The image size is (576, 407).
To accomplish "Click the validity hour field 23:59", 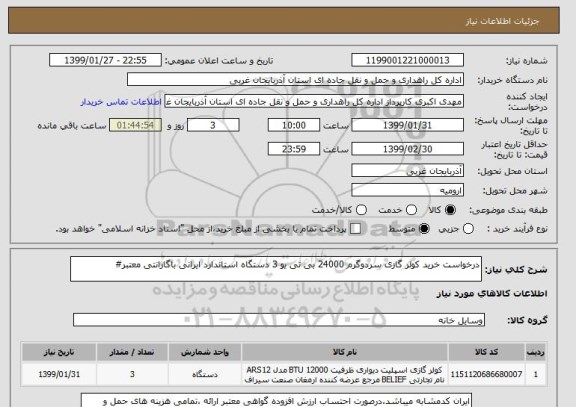I will (294, 149).
